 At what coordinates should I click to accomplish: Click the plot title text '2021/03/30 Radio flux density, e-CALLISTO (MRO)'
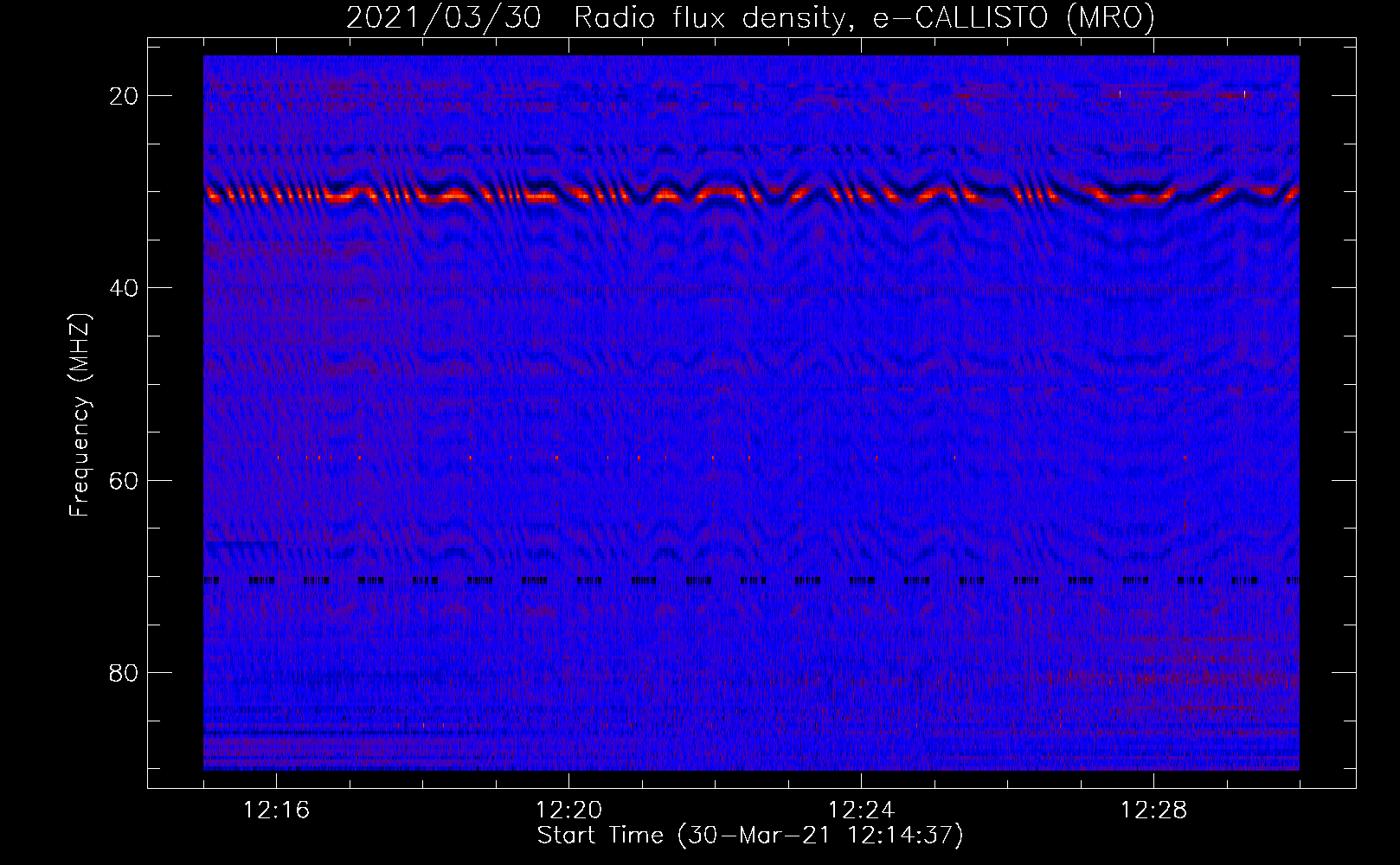750,17
